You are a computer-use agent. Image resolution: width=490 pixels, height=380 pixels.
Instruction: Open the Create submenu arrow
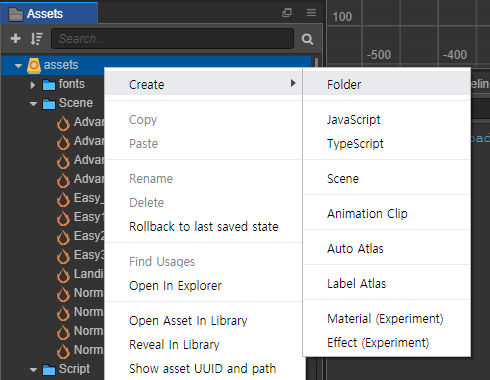point(293,83)
